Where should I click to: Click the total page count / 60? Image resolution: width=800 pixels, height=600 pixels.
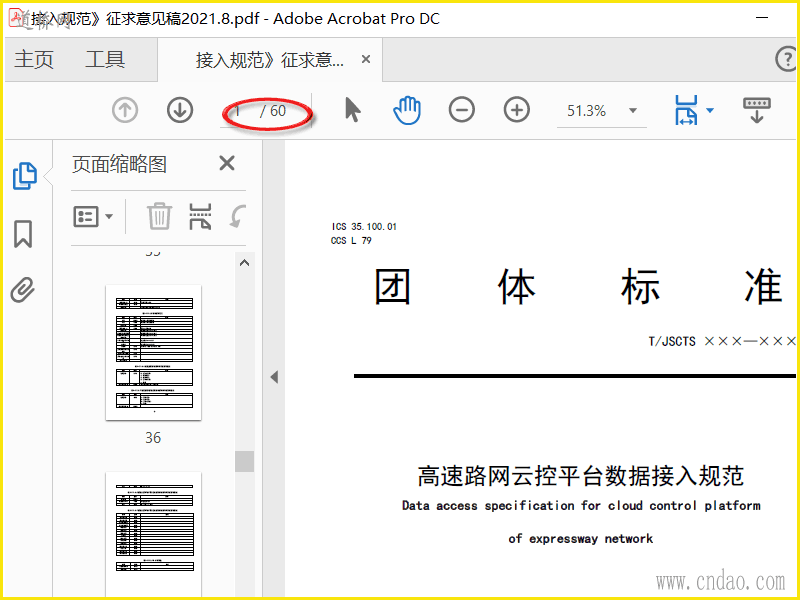(273, 111)
